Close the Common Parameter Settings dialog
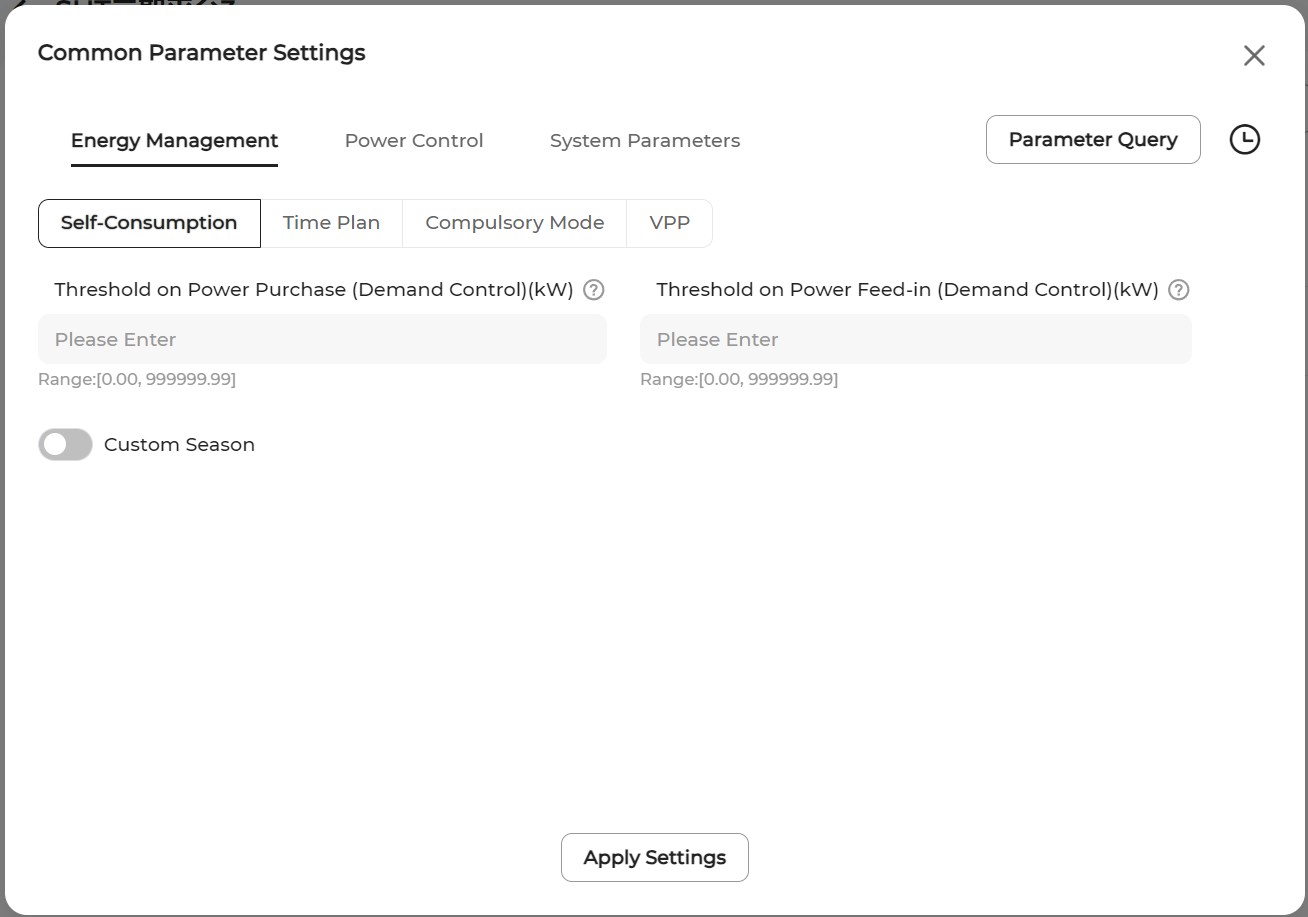This screenshot has width=1308, height=917. (x=1254, y=56)
